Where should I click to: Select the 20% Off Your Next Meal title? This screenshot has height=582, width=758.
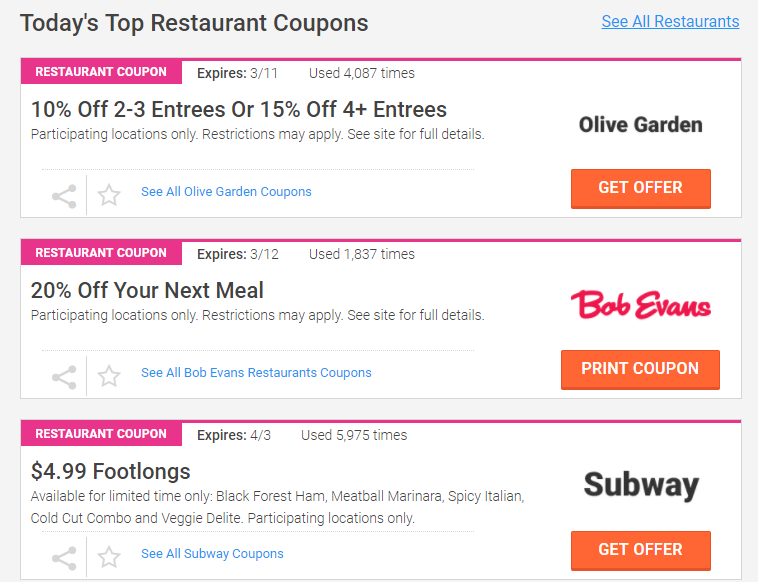click(147, 291)
